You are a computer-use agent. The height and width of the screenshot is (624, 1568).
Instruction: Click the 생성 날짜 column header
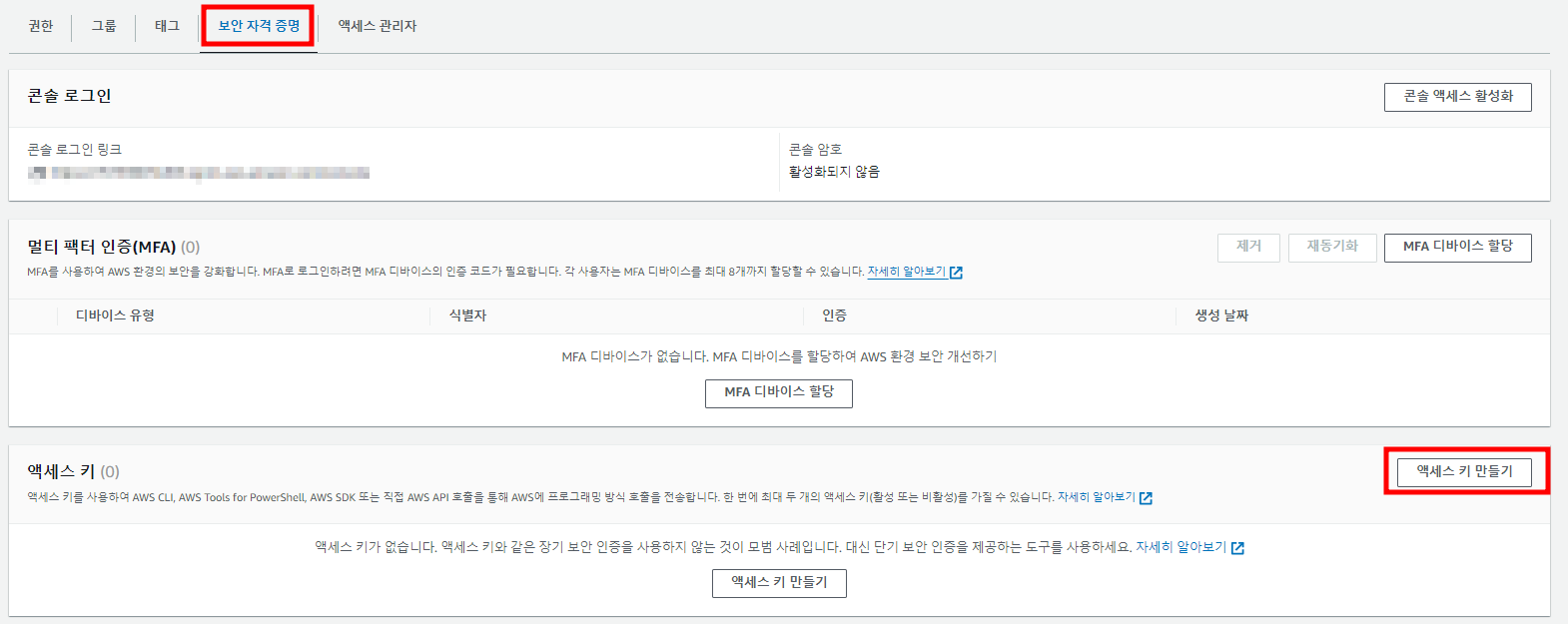coord(1221,315)
